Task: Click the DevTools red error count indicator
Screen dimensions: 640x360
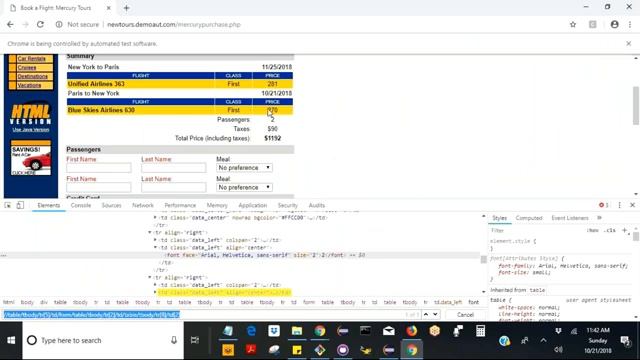Action: pyautogui.click(x=604, y=205)
